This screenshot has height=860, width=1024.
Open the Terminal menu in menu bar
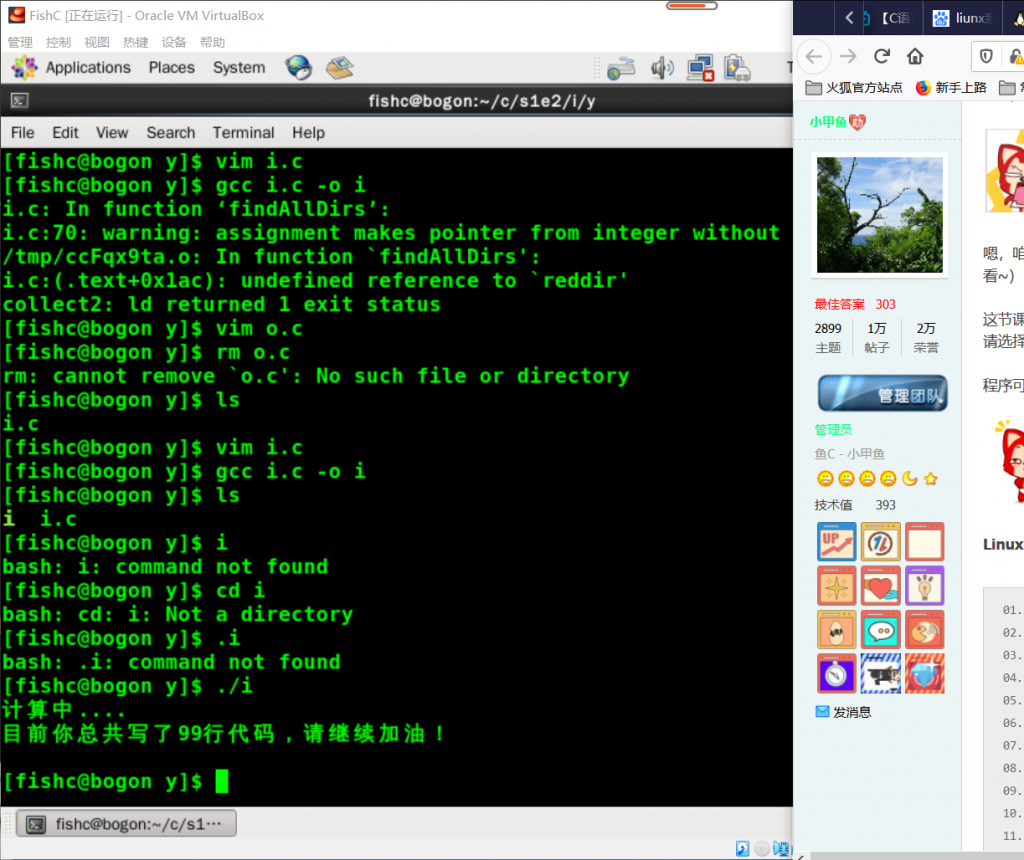pos(243,132)
